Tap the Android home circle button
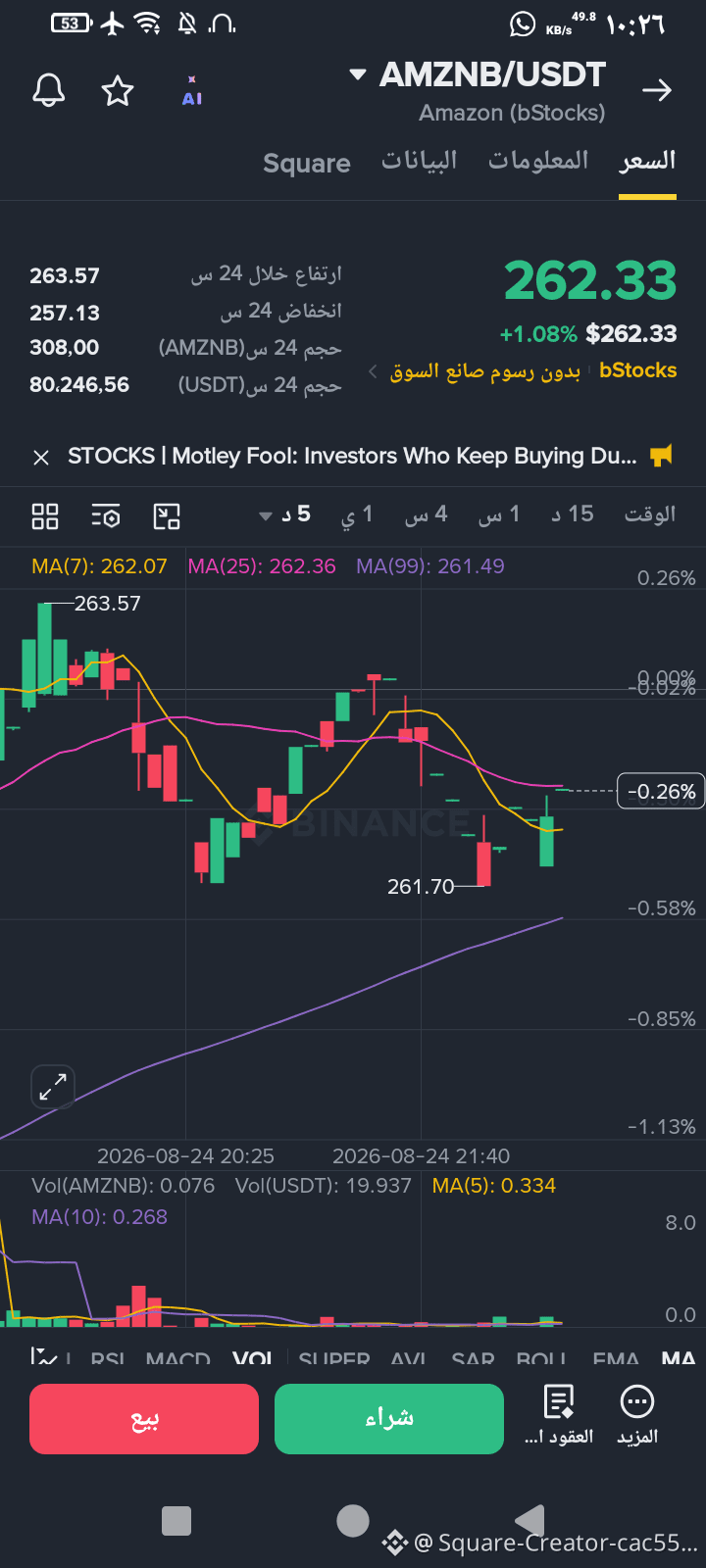The height and width of the screenshot is (1568, 706). pyautogui.click(x=353, y=1521)
